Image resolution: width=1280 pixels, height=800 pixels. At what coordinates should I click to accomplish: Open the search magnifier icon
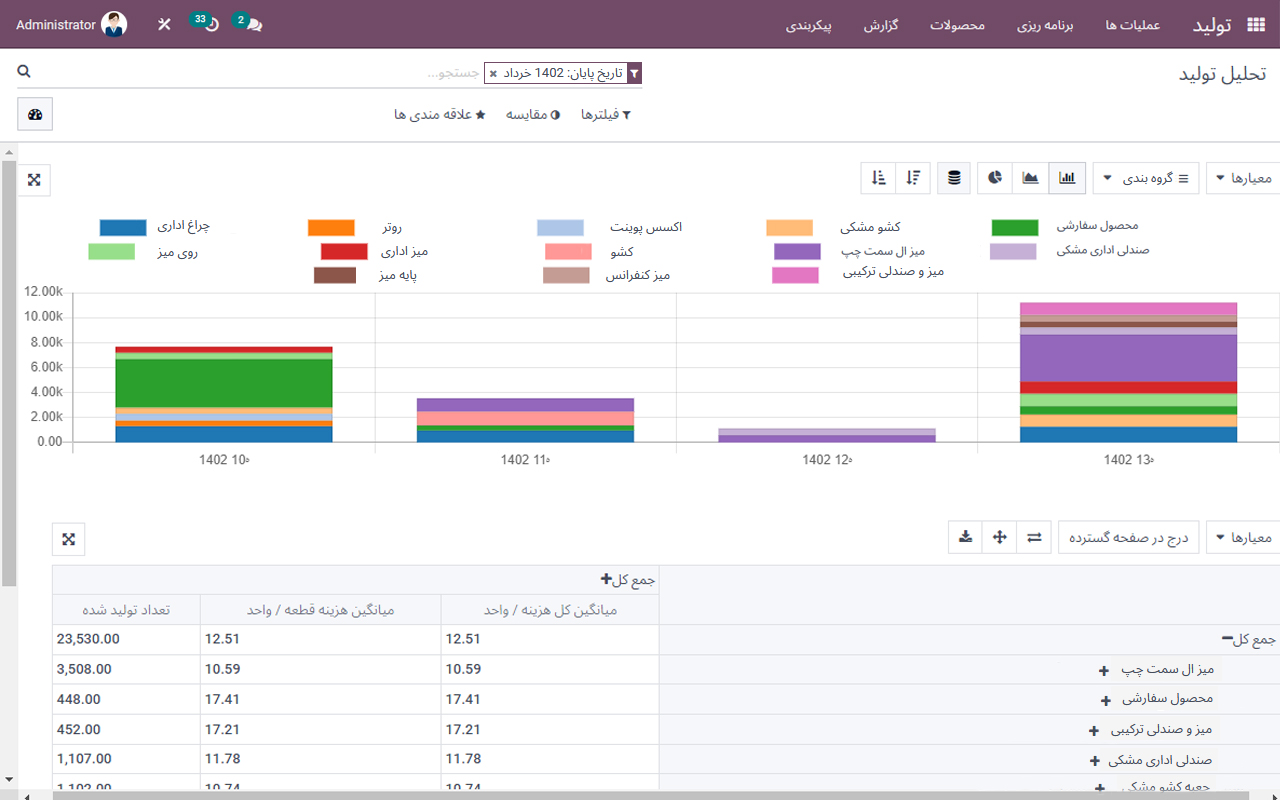click(24, 71)
